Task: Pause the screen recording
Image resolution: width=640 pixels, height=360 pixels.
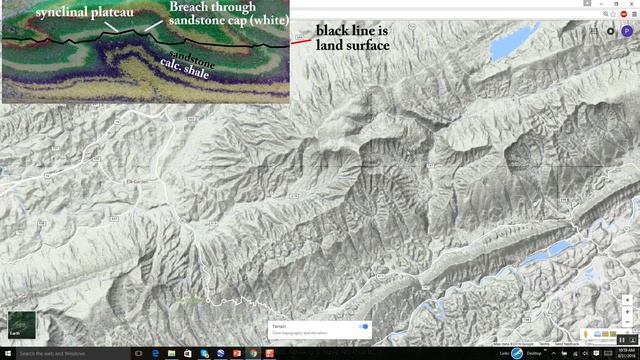Action: click(x=622, y=340)
